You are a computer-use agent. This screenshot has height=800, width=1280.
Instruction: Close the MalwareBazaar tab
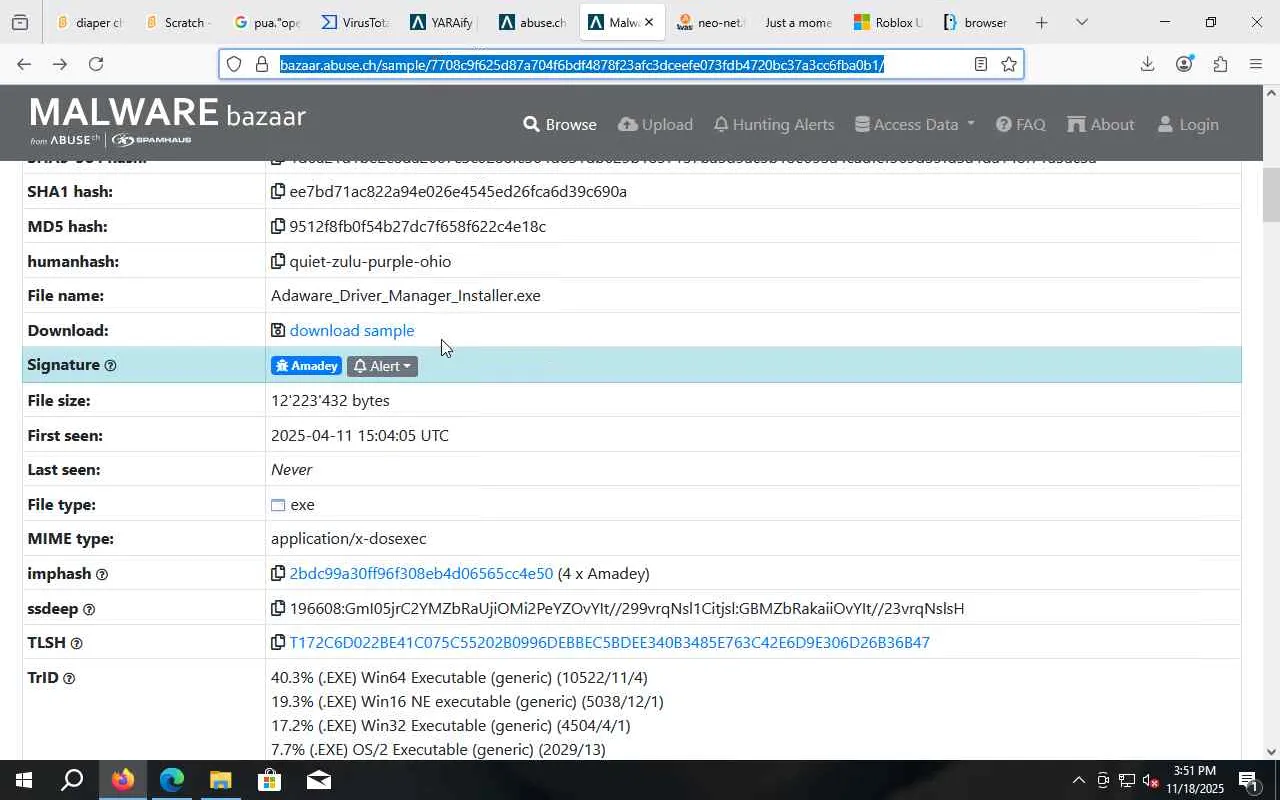[x=649, y=22]
